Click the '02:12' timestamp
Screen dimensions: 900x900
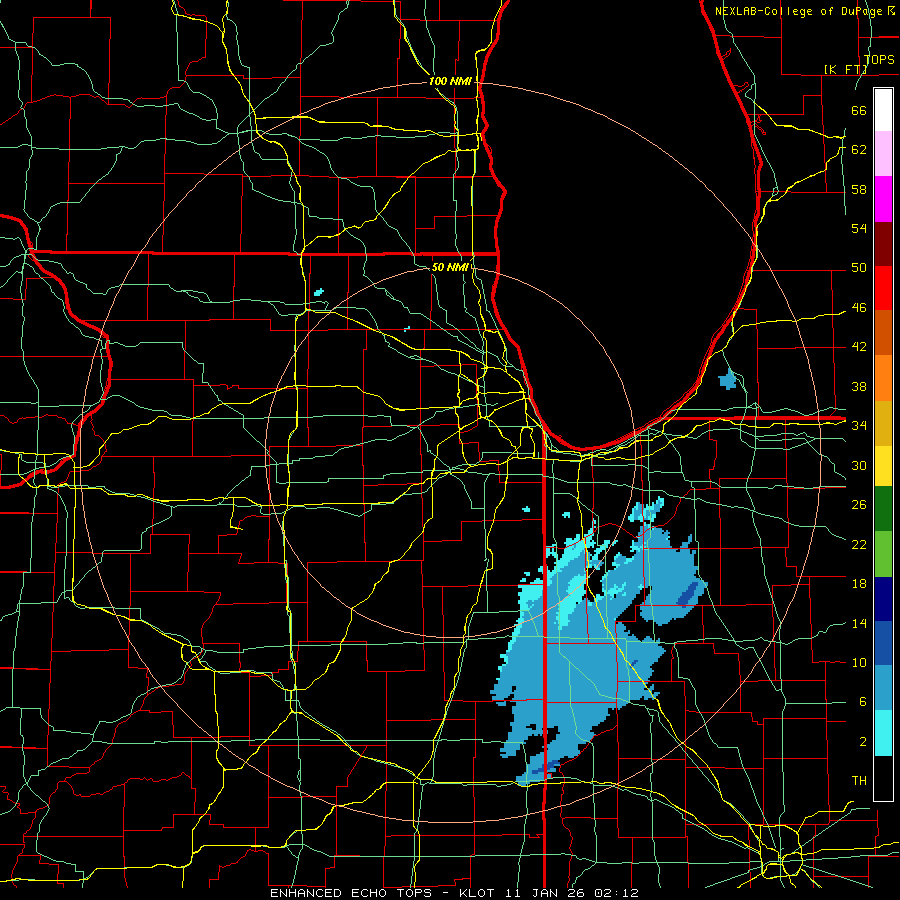(616, 893)
